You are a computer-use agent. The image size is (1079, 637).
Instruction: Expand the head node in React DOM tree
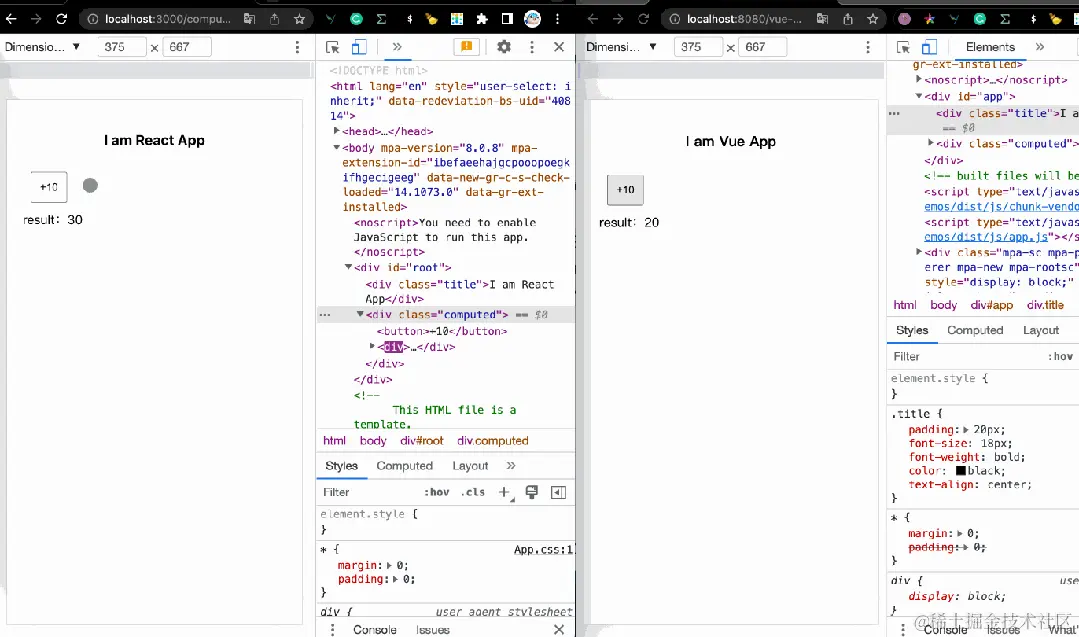(336, 131)
